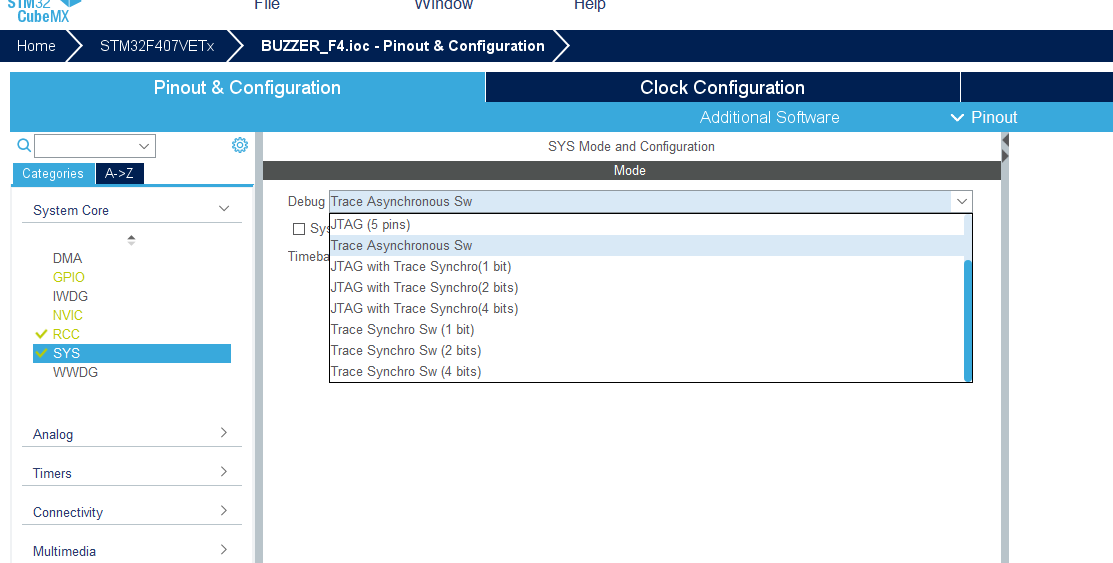1113x563 pixels.
Task: Select GPIO in System Core list
Action: 69,277
